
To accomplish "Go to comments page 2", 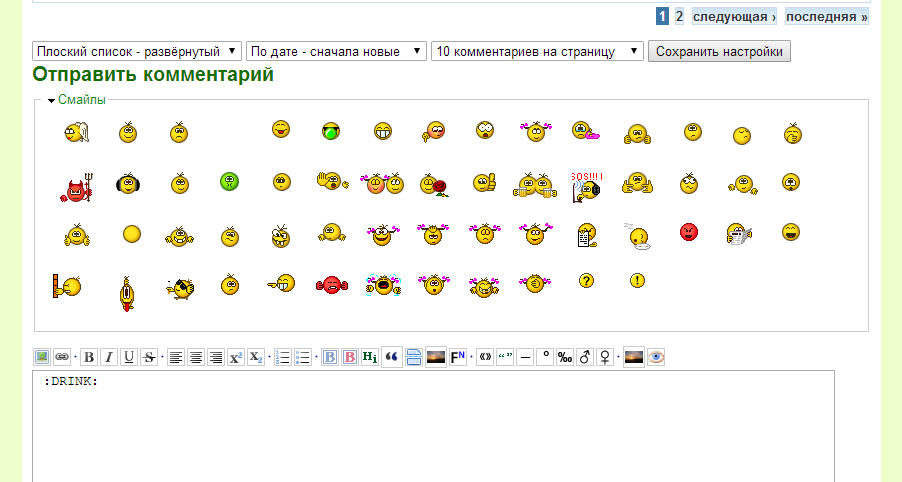I will [679, 16].
